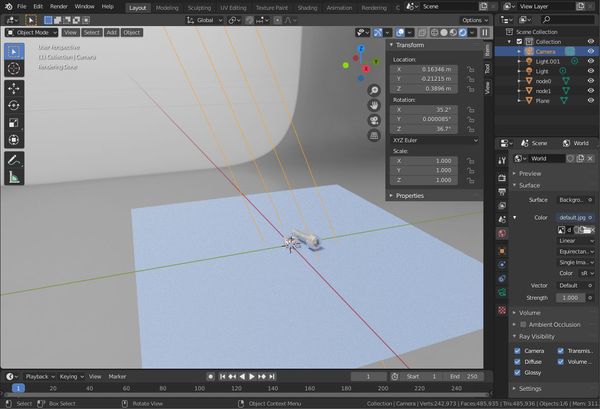Switch to solid viewport shading

tap(444, 33)
